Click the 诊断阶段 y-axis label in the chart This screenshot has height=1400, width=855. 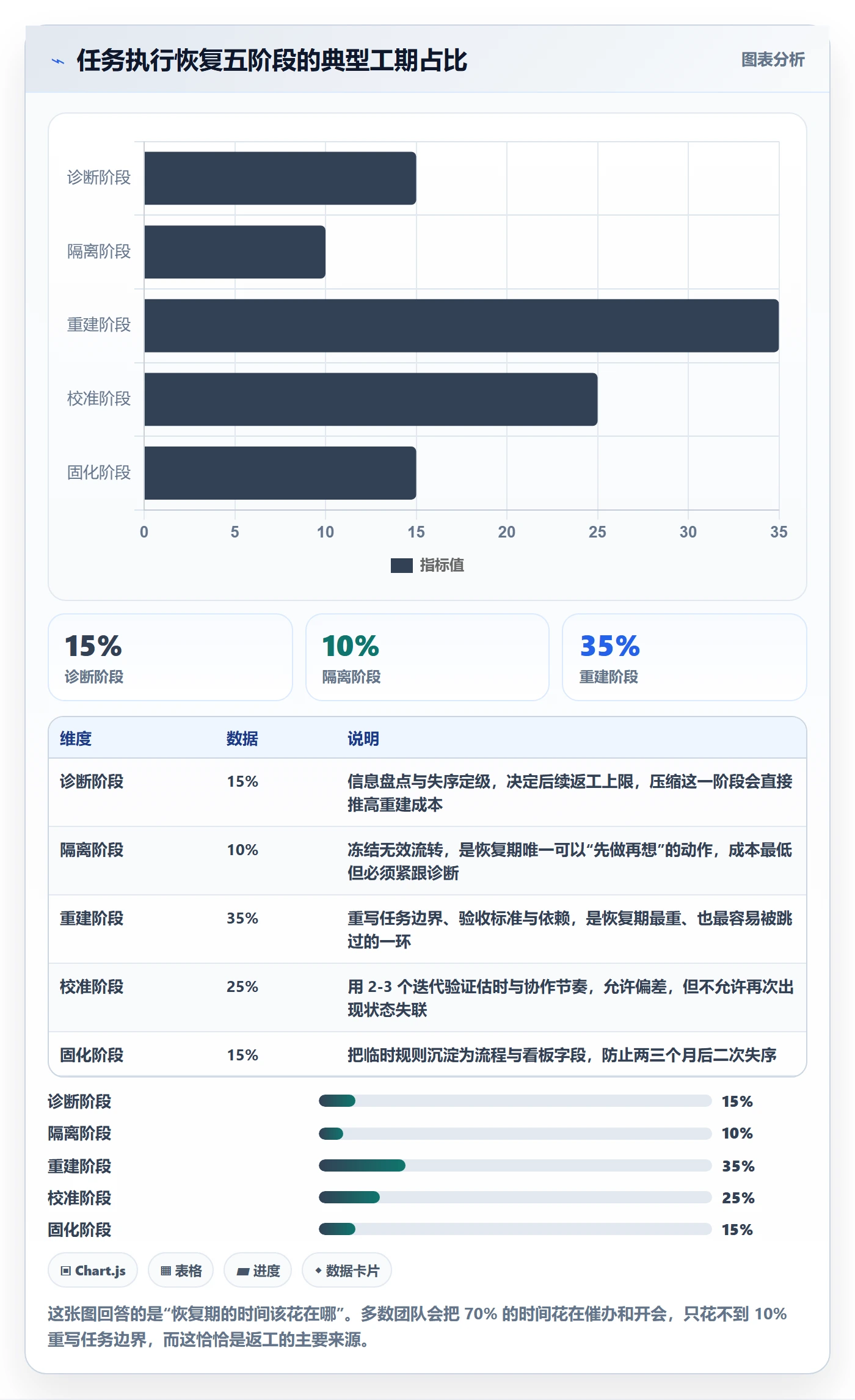[99, 178]
